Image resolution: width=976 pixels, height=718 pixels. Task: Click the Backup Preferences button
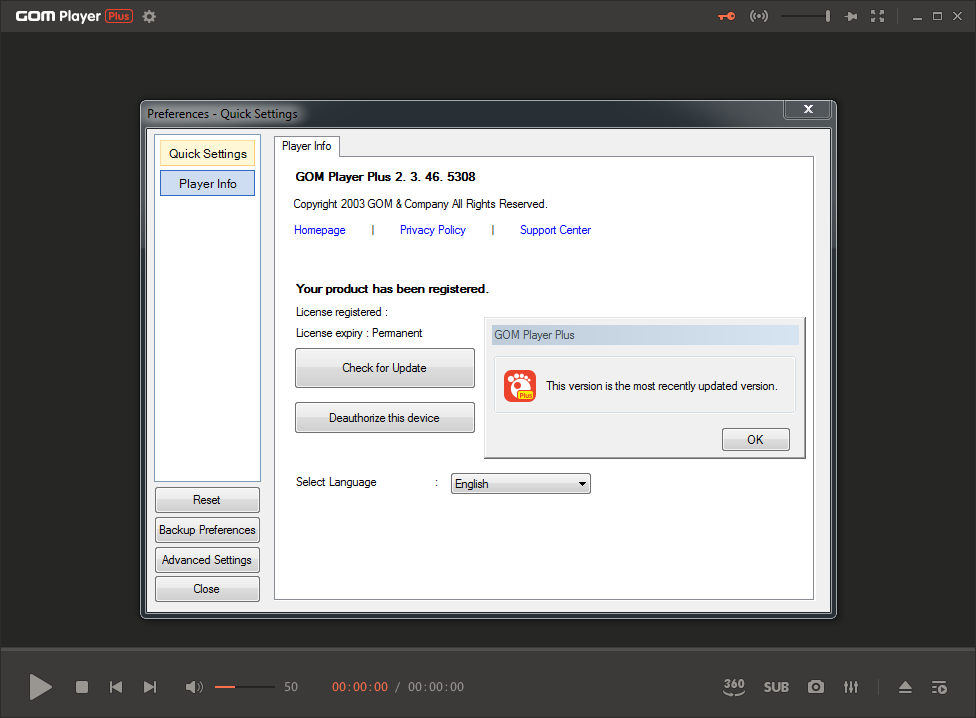coord(207,529)
